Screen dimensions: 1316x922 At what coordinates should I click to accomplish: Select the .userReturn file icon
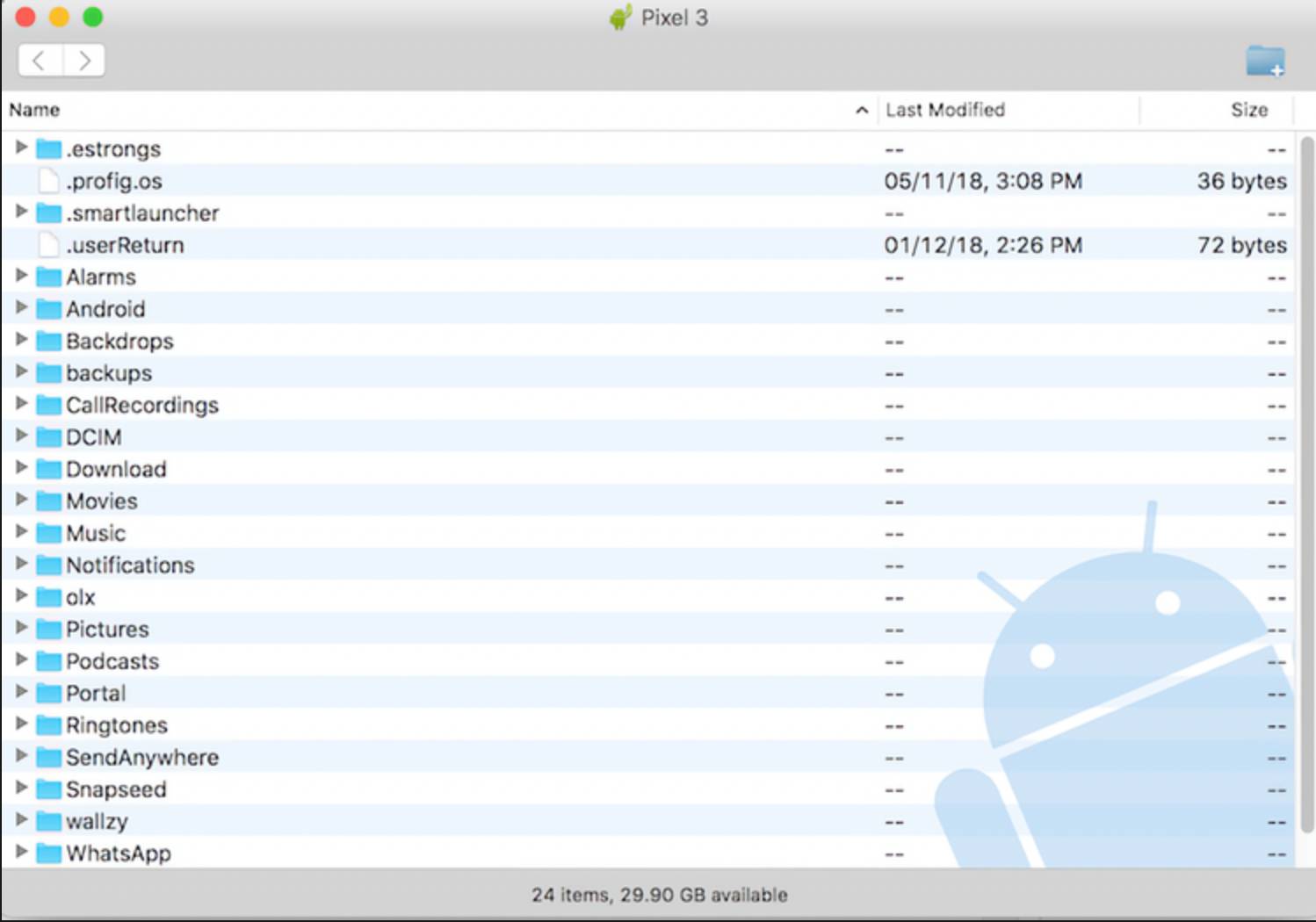[48, 245]
